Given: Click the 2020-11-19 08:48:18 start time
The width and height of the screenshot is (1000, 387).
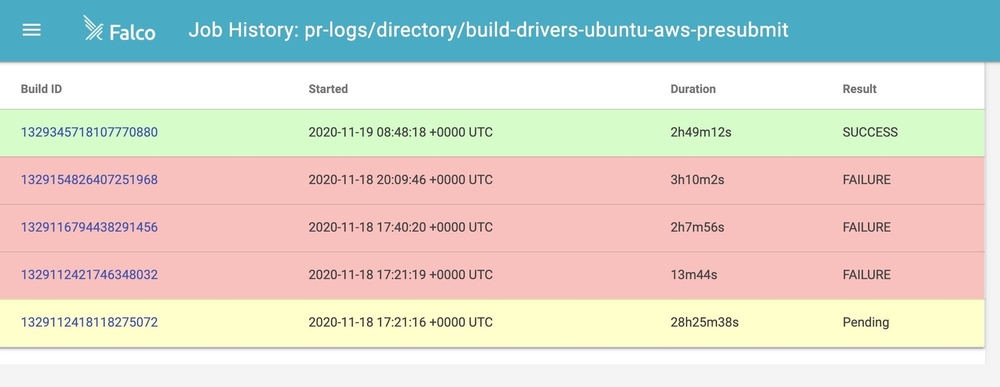Looking at the screenshot, I should 401,133.
